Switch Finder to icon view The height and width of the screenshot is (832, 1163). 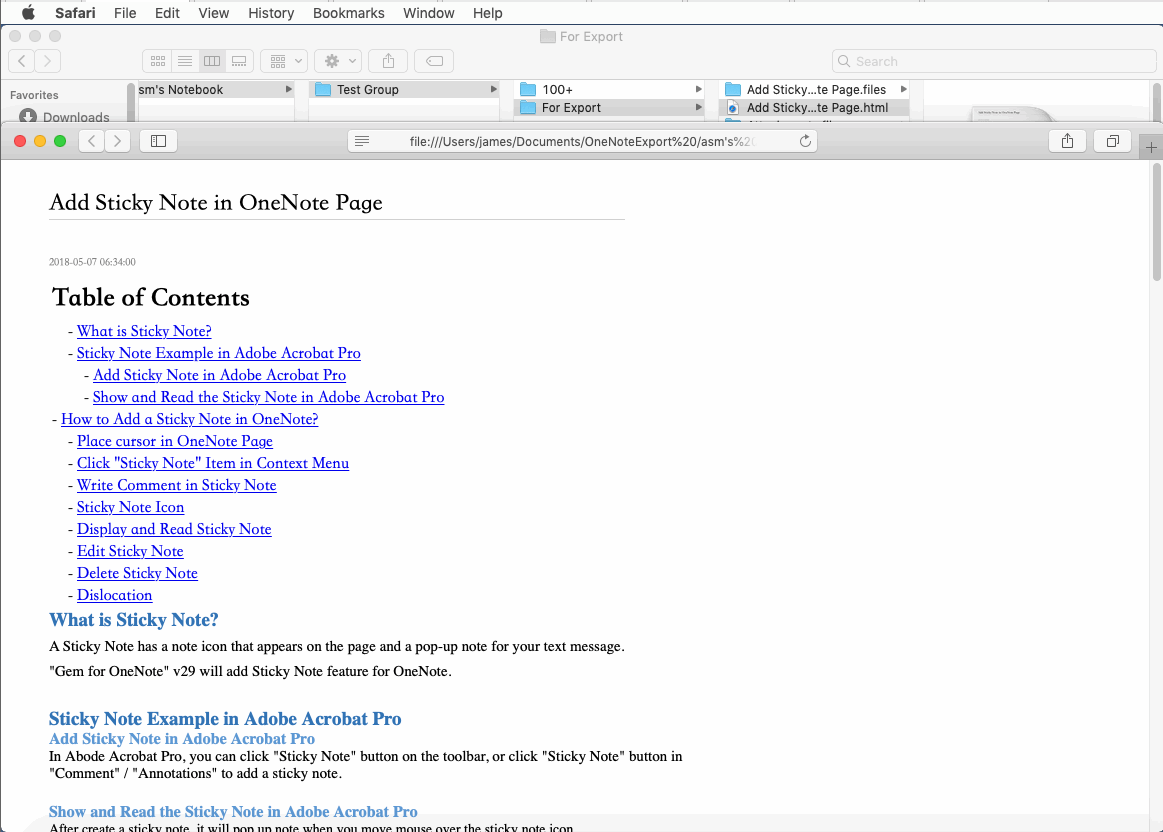coord(158,61)
